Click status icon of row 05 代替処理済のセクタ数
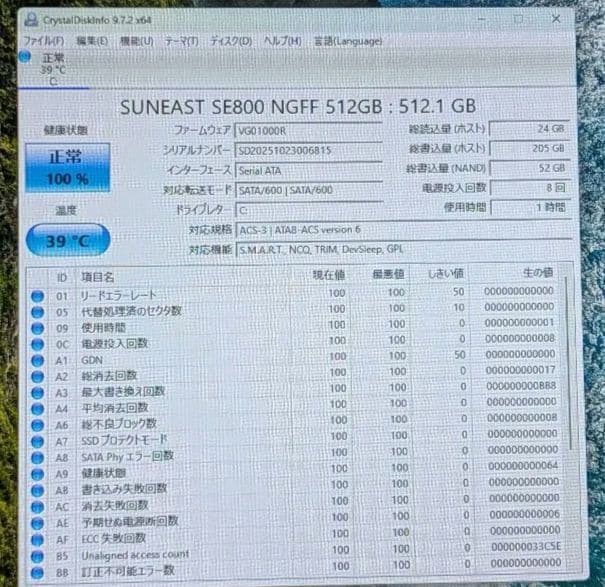 point(37,312)
